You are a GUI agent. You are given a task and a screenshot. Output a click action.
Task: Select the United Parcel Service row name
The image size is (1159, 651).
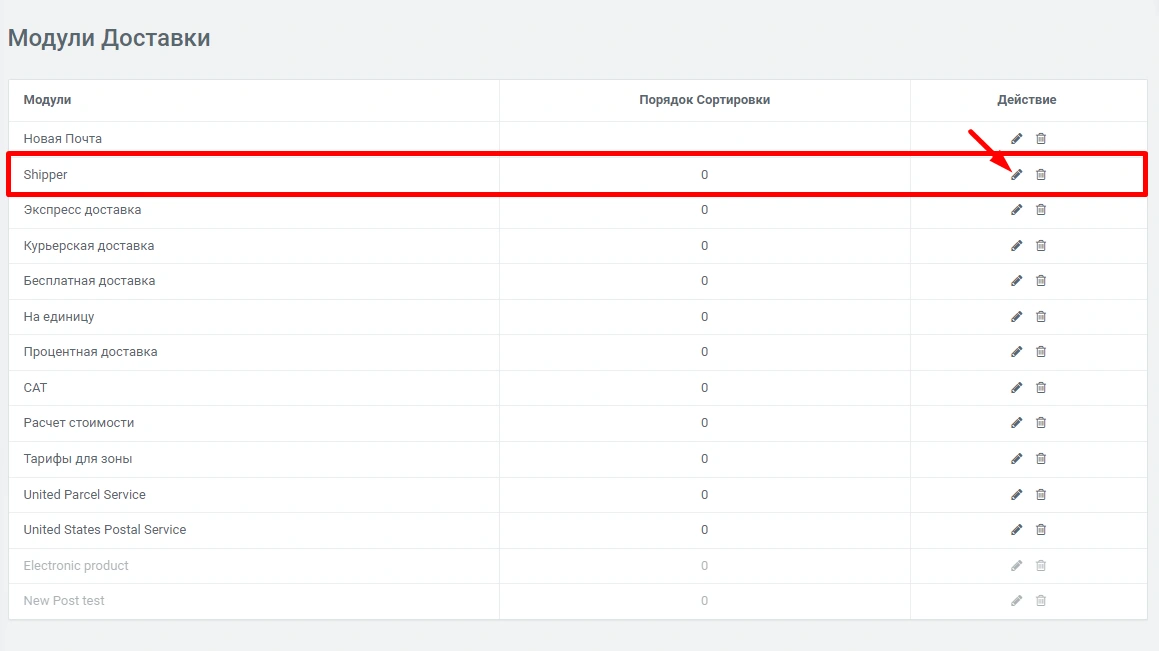(x=84, y=494)
